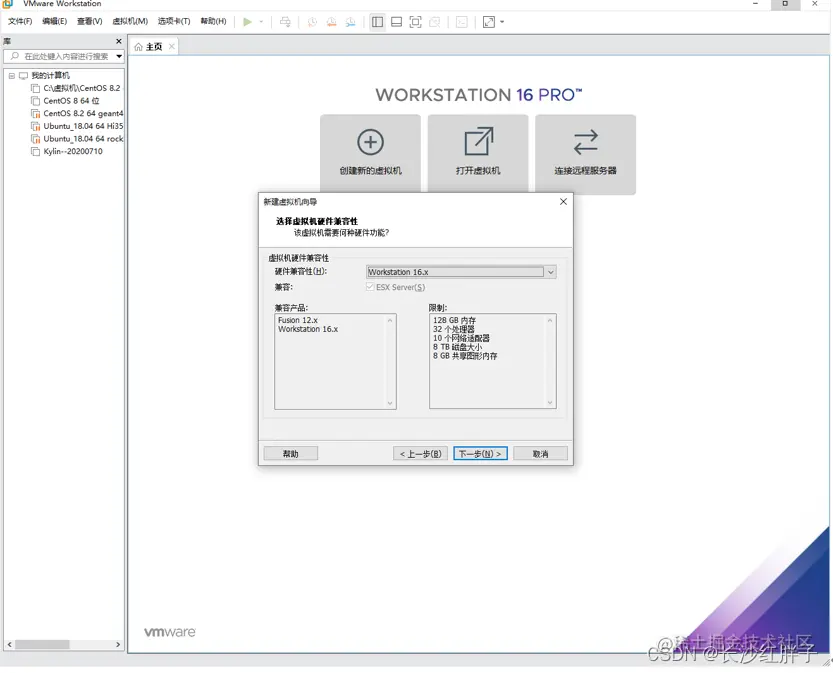The width and height of the screenshot is (833, 673).
Task: Click library horizontal scrollbar right arrow
Action: point(118,644)
